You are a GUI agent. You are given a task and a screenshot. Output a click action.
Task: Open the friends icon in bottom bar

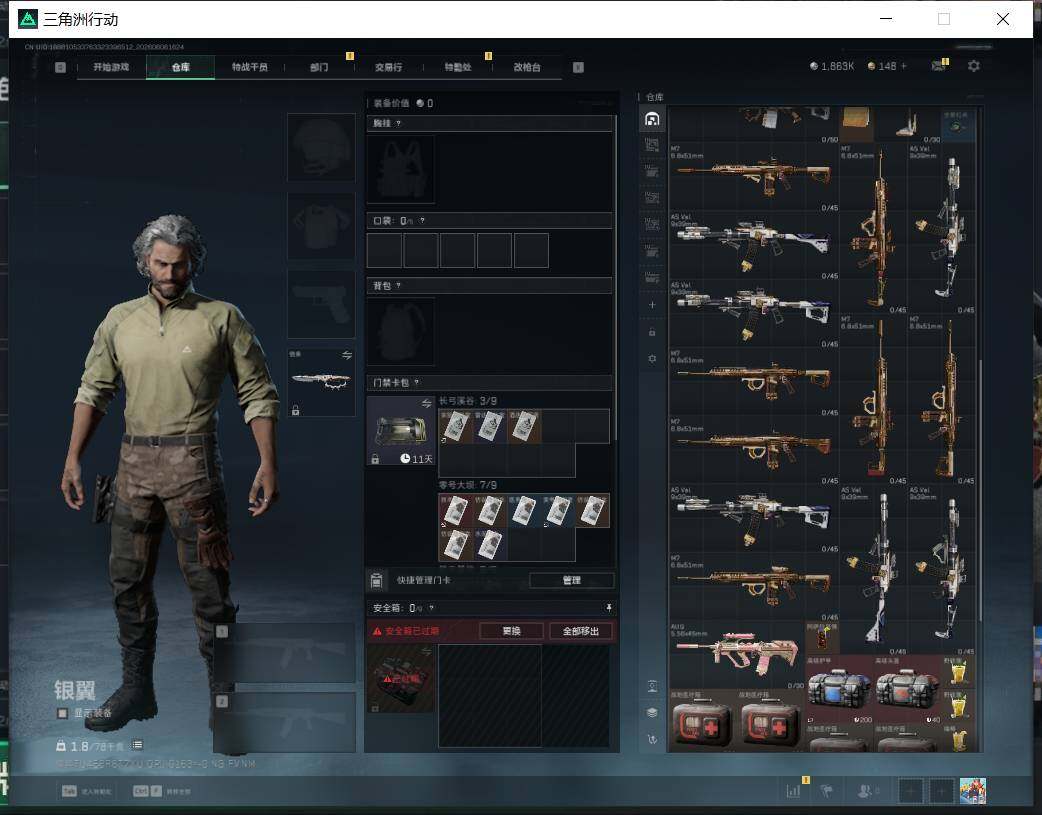pos(865,790)
